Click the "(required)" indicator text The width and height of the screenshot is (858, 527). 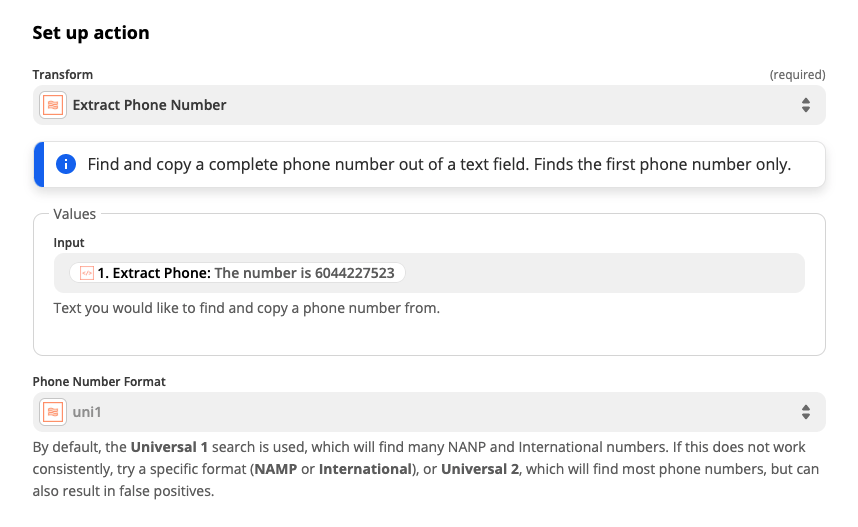click(x=797, y=74)
